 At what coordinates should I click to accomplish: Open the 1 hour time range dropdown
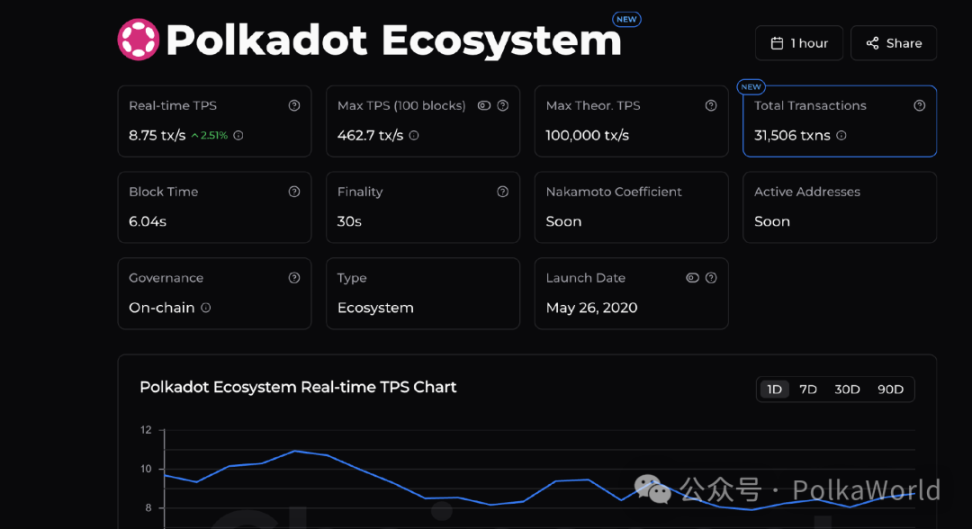[x=799, y=43]
